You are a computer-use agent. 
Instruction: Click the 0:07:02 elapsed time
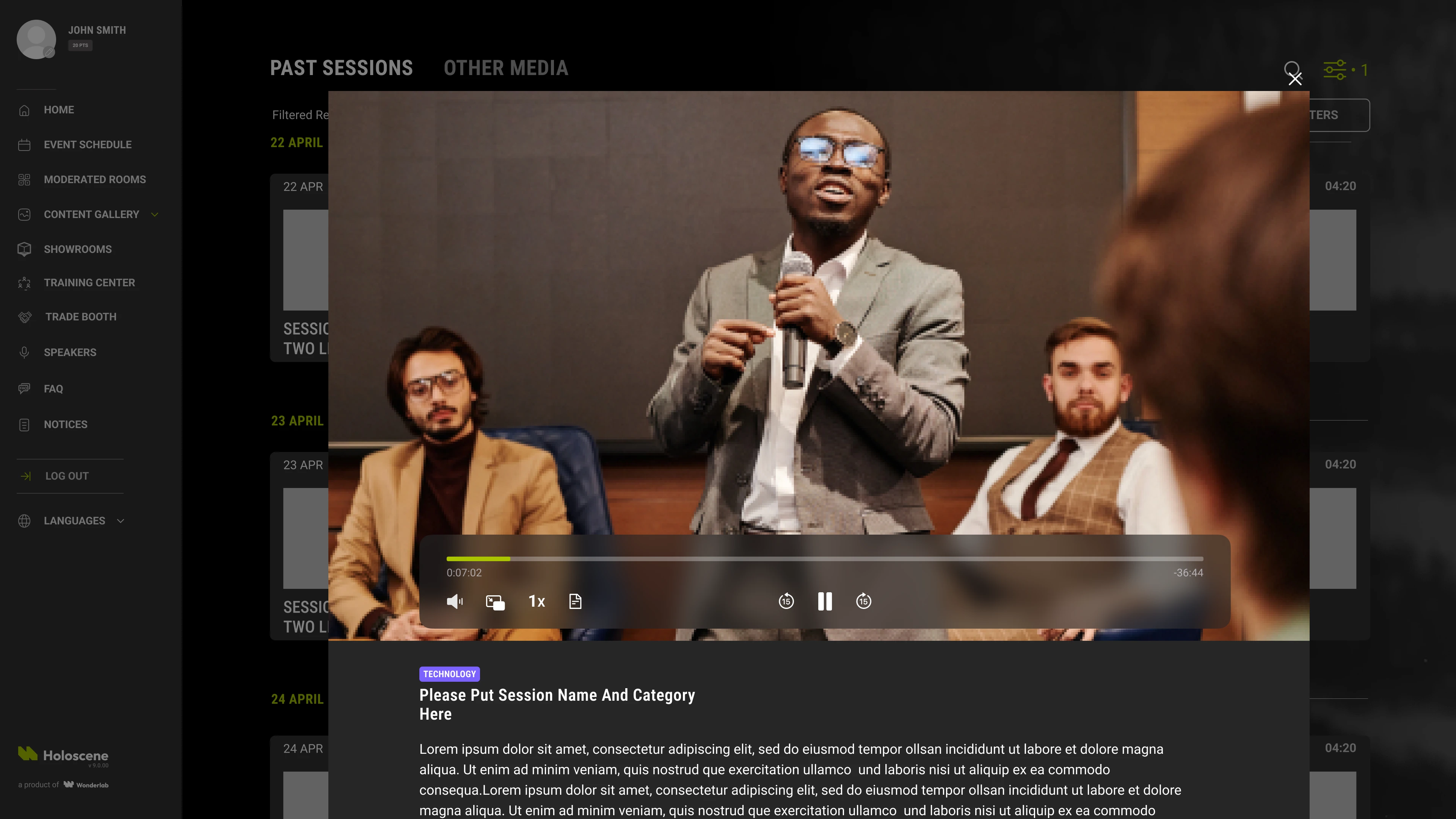pos(464,573)
